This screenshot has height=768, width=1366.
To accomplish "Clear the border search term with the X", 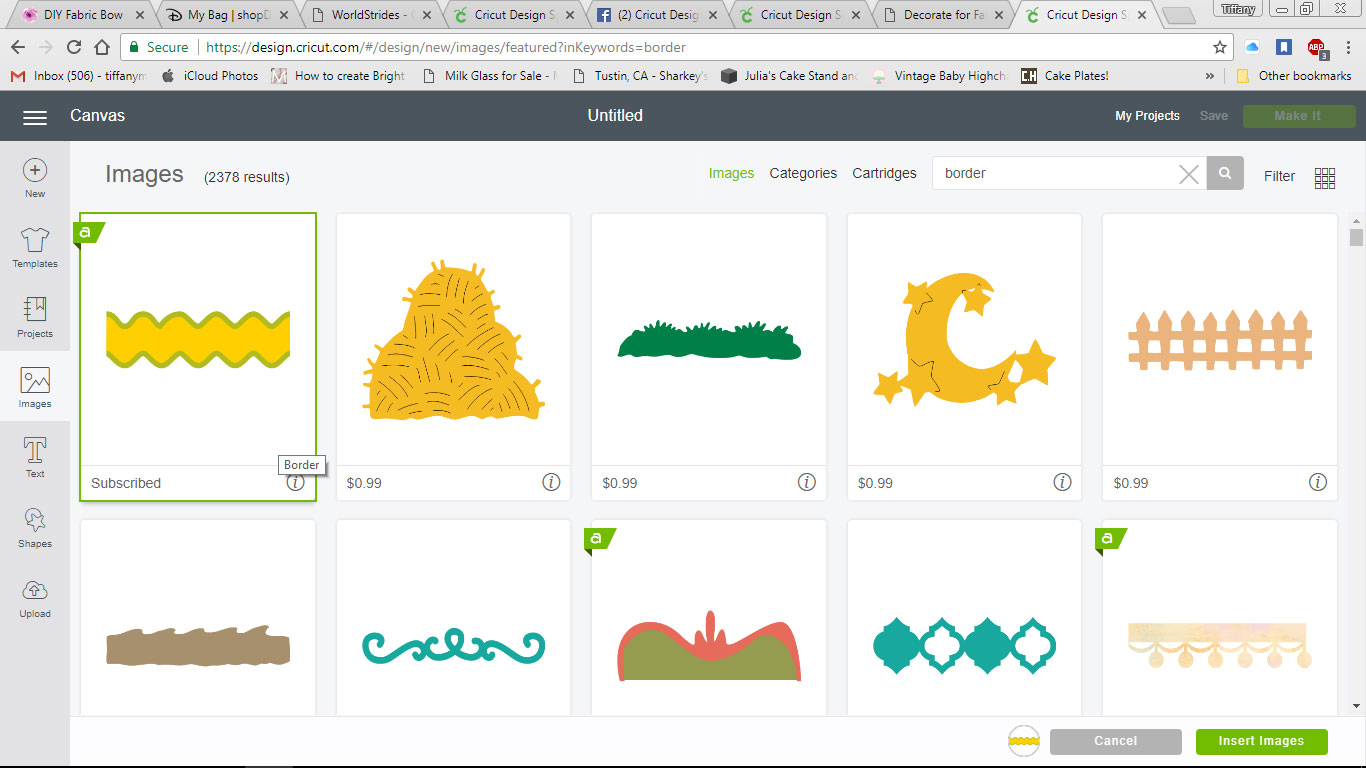I will coord(1188,174).
